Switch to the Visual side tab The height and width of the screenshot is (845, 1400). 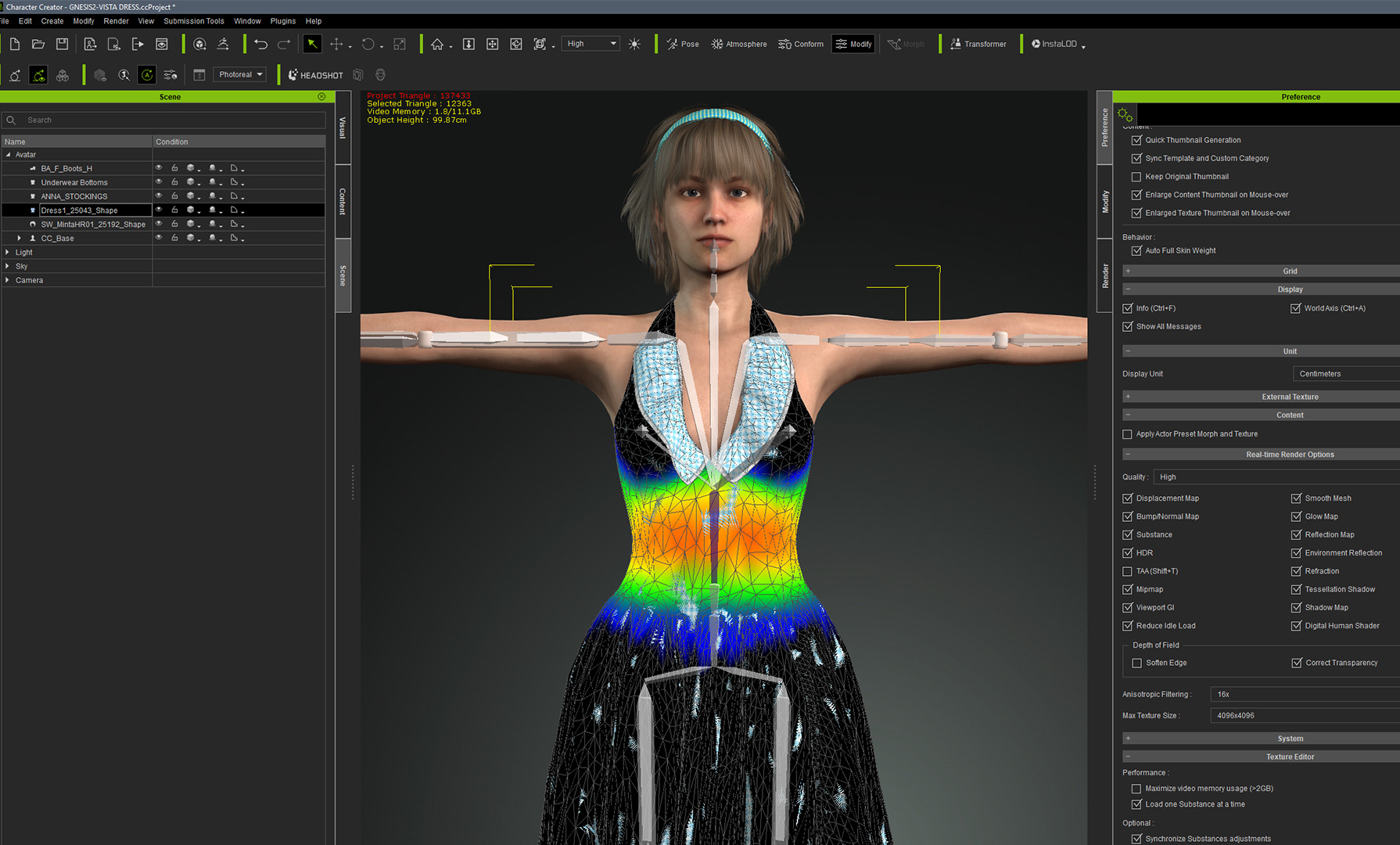tap(343, 128)
